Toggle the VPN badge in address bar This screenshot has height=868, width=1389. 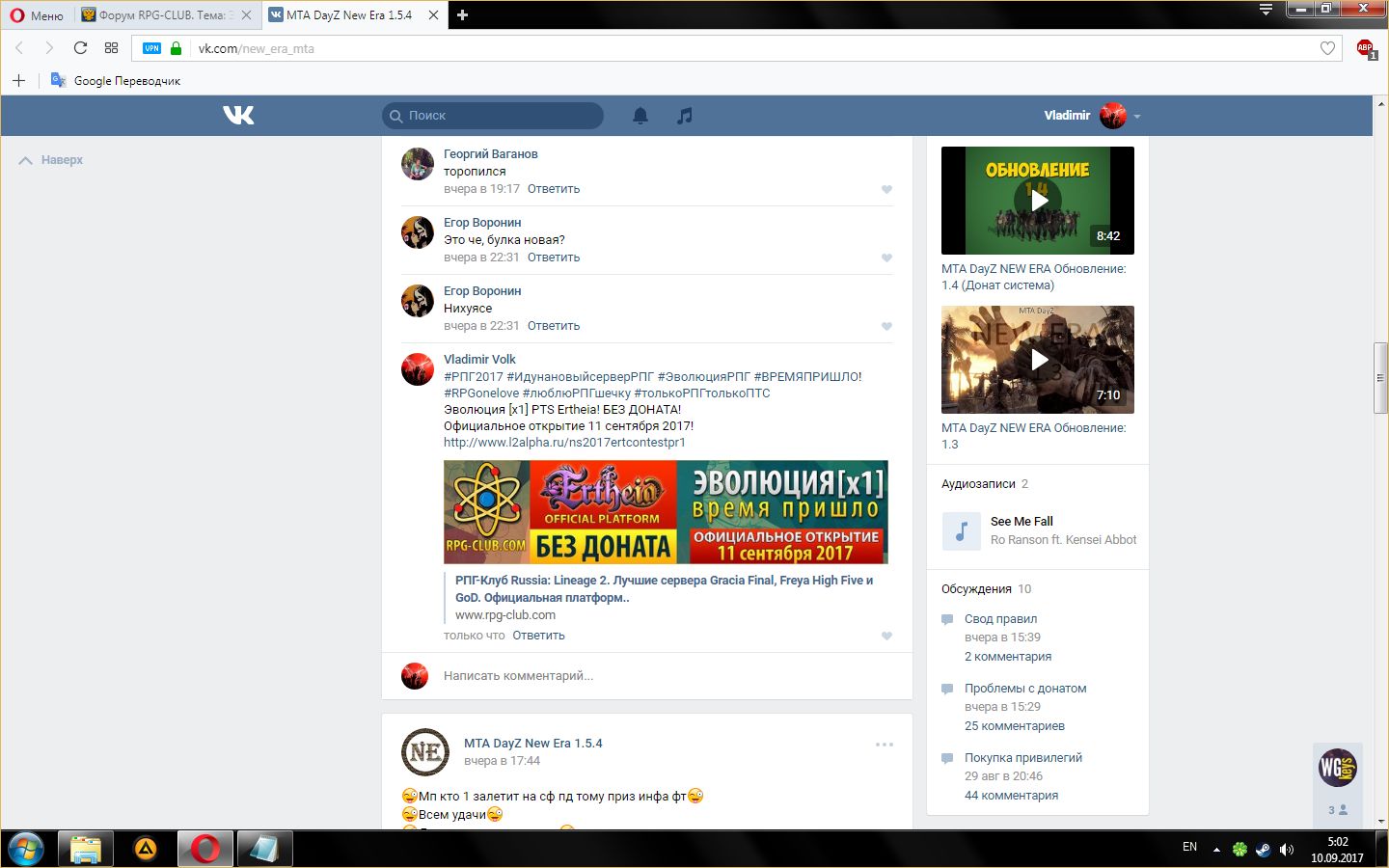151,48
